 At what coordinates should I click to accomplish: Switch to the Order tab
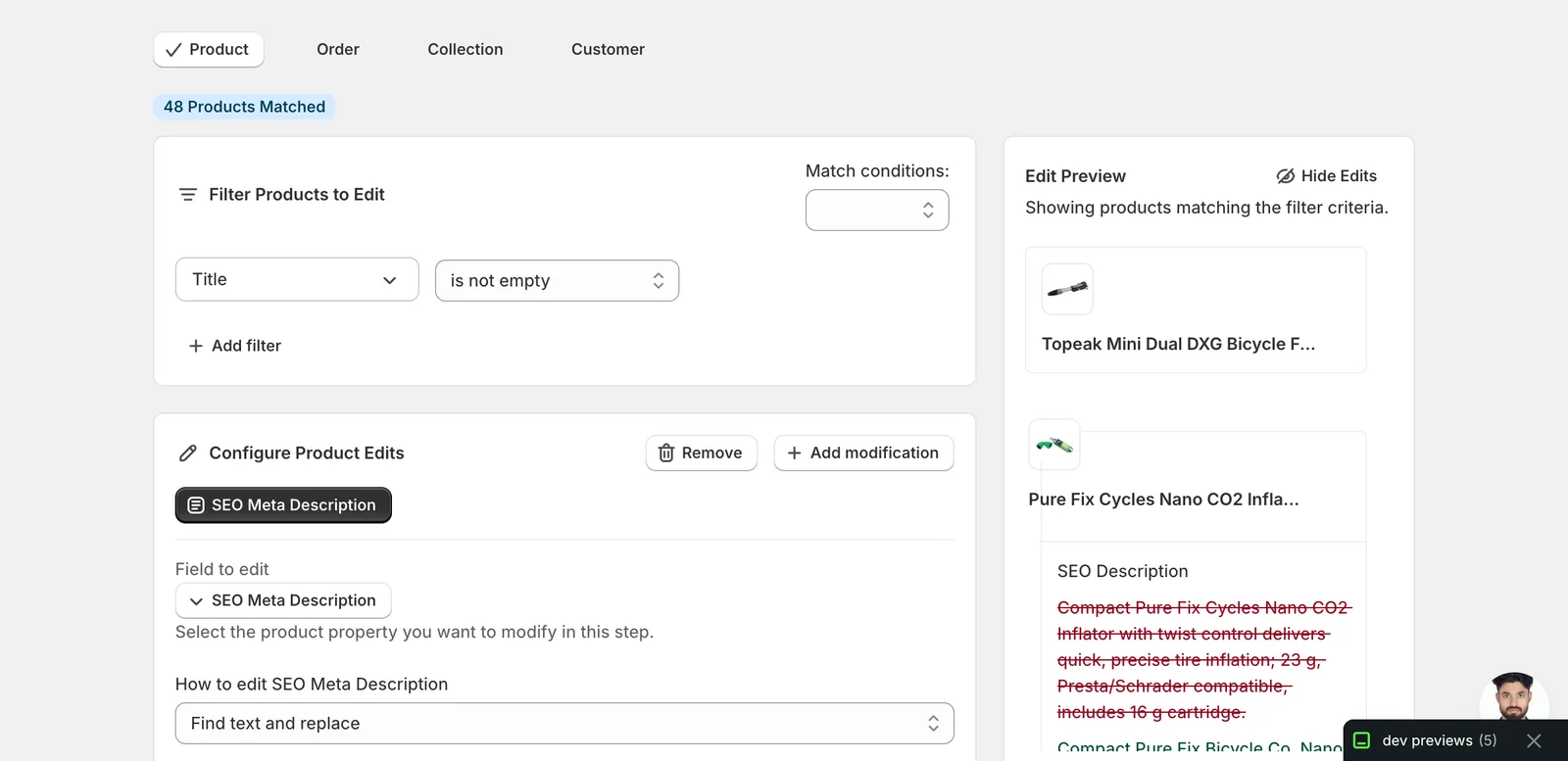point(338,50)
